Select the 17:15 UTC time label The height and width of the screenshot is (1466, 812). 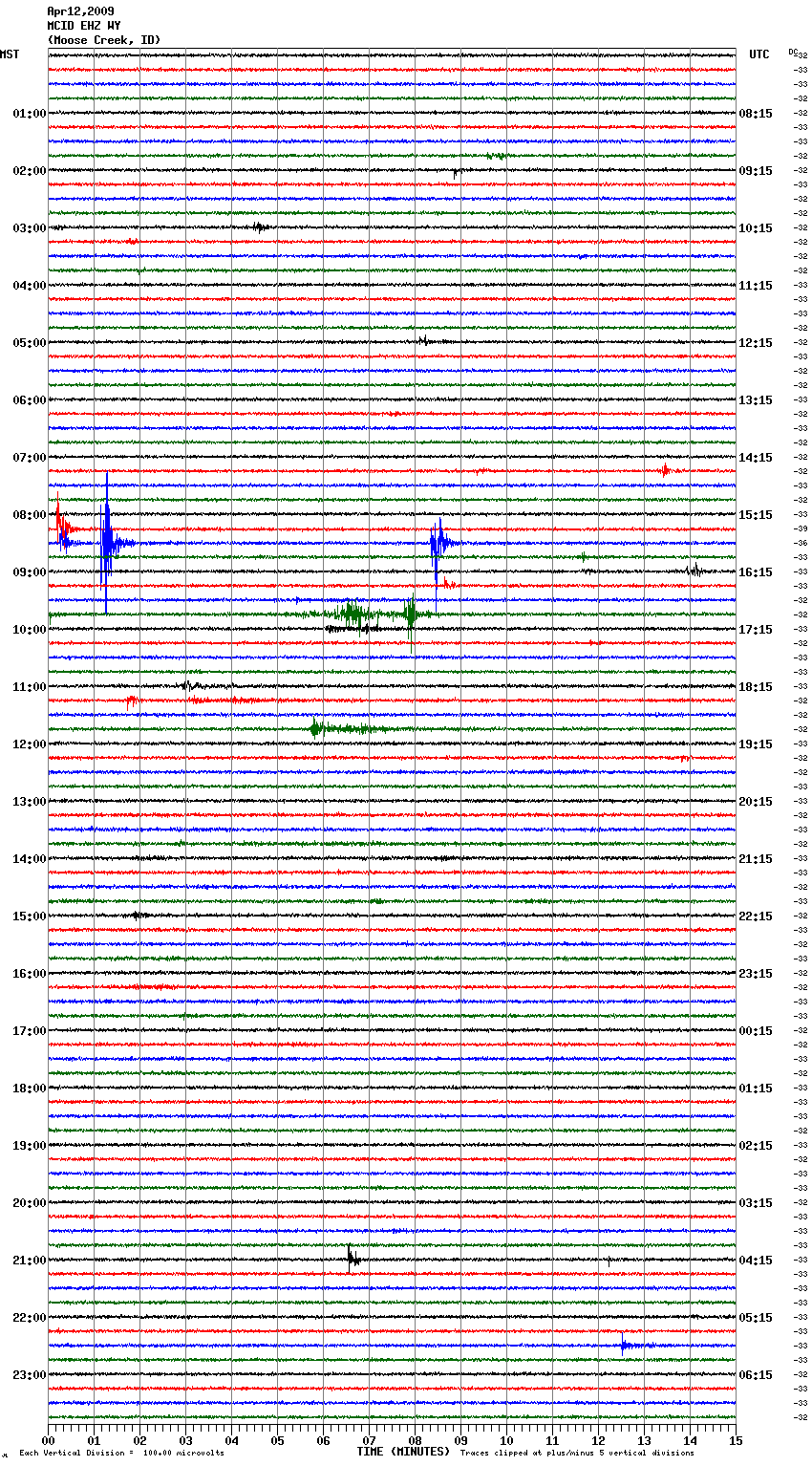[756, 630]
